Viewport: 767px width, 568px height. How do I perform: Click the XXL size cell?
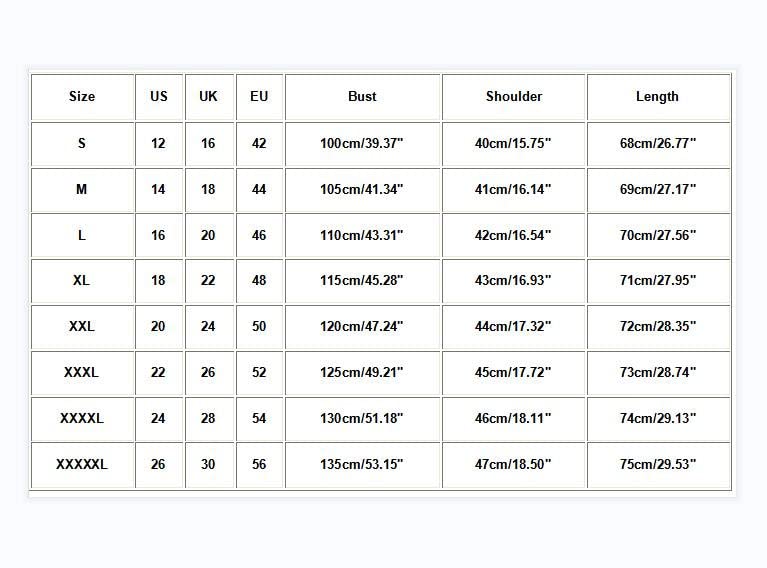82,327
